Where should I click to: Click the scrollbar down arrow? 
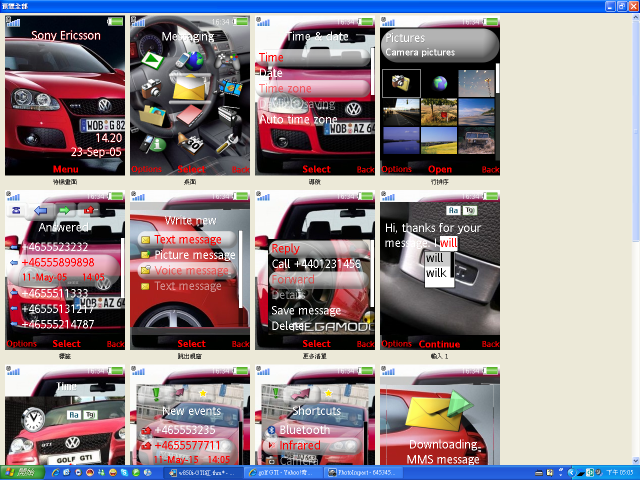pyautogui.click(x=636, y=461)
